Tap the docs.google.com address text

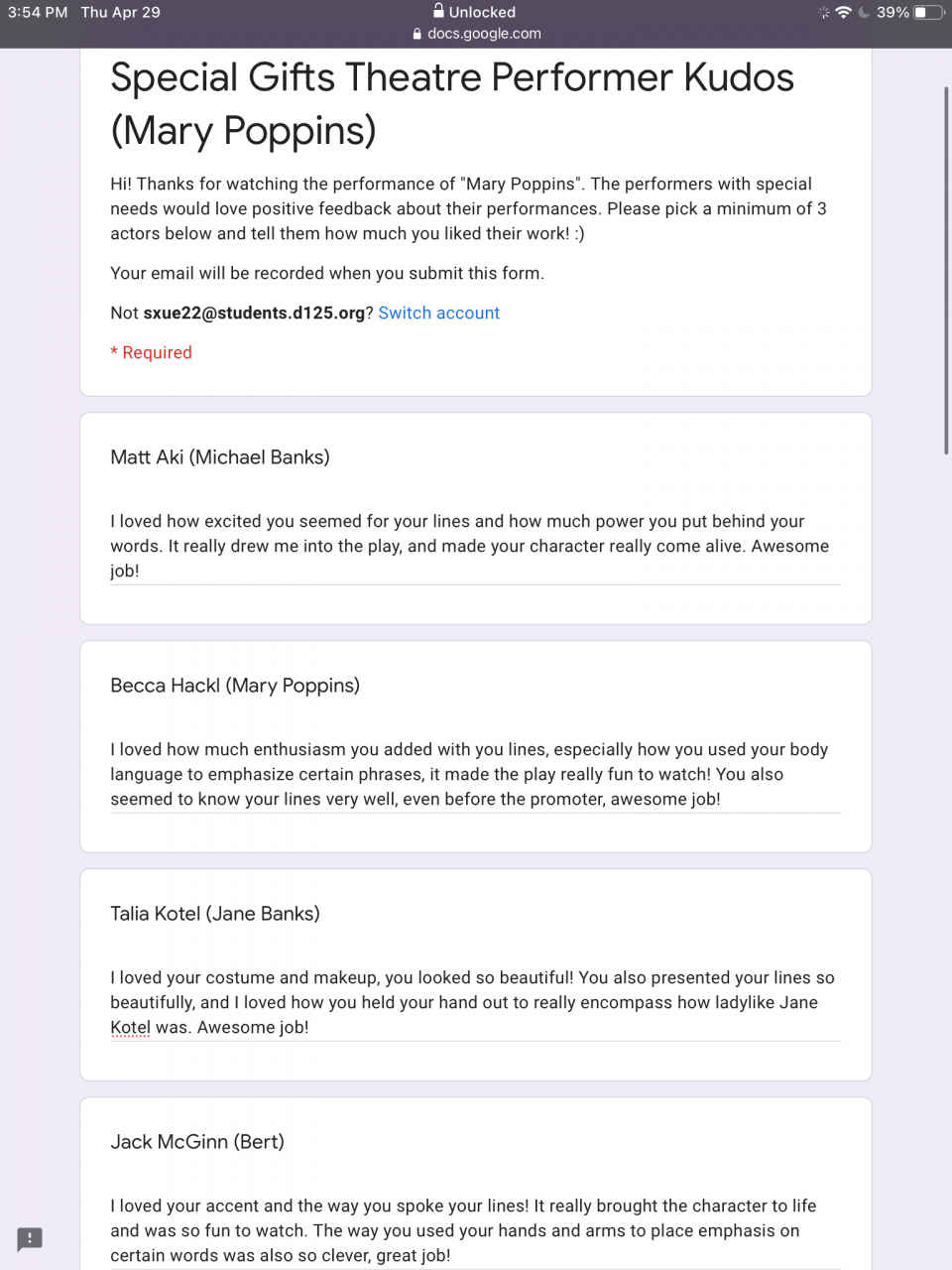coord(484,34)
